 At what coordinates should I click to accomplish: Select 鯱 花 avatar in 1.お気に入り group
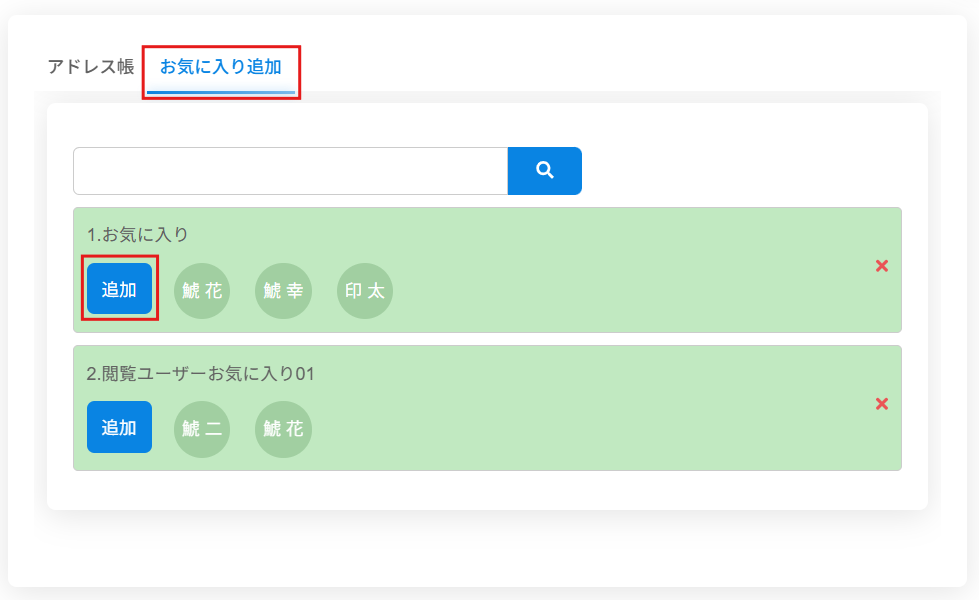202,291
